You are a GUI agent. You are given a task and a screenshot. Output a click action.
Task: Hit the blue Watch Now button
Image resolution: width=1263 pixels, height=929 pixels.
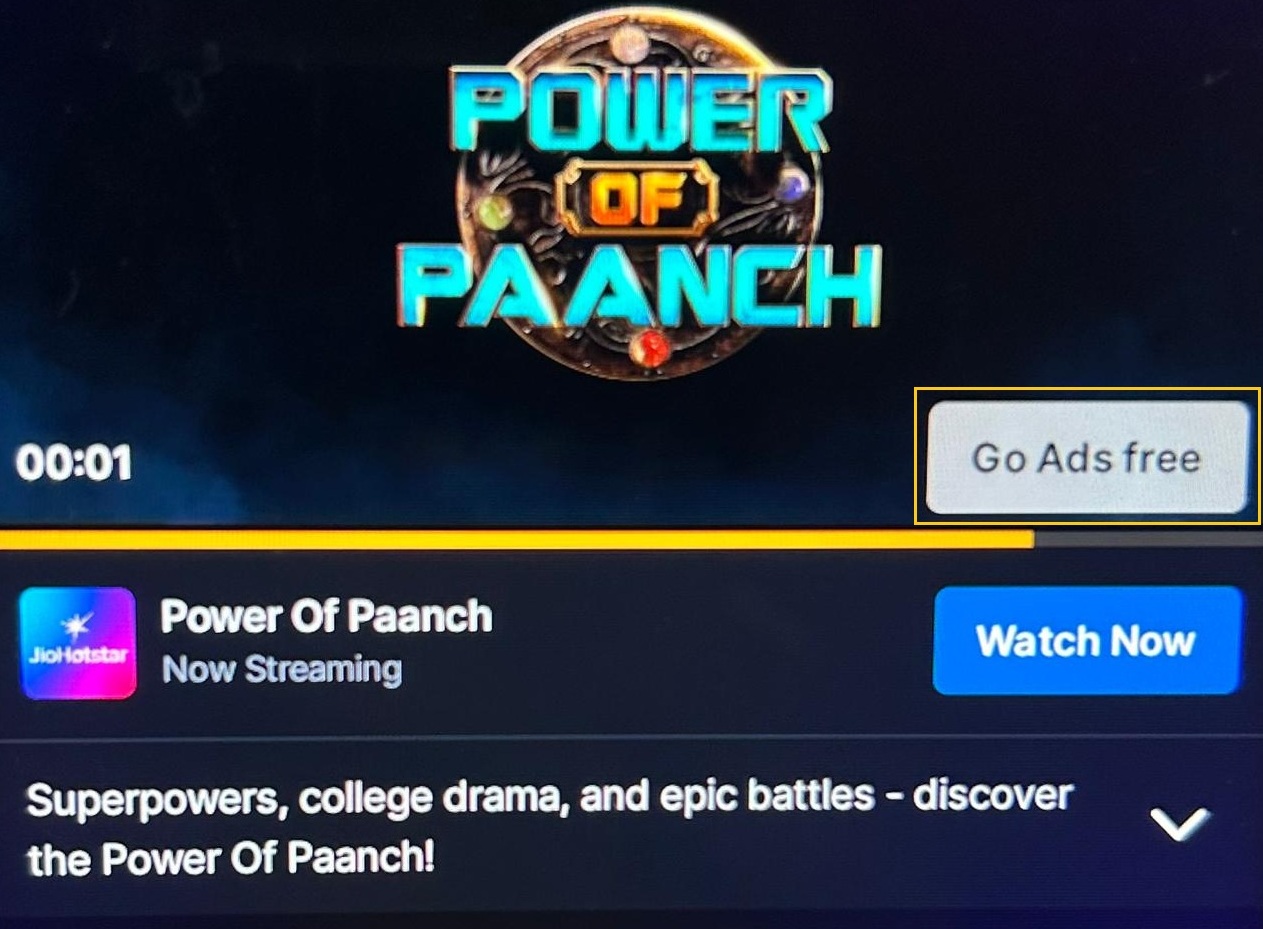click(x=1087, y=640)
